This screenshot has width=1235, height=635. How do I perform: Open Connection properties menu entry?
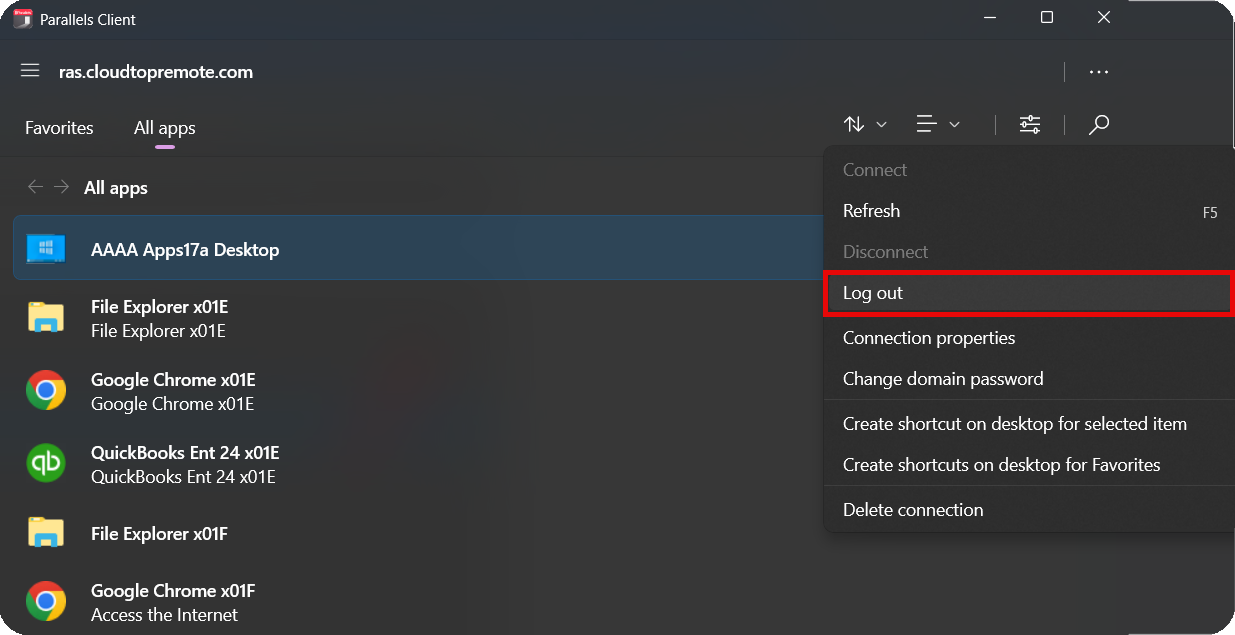929,338
